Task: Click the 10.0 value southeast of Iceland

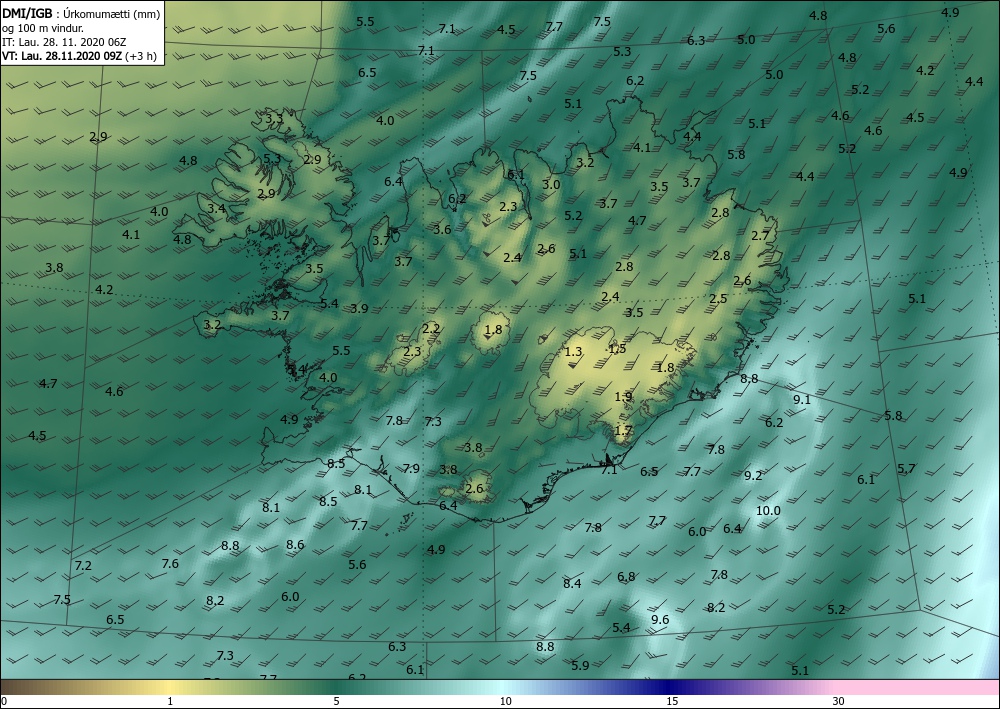Action: click(768, 511)
